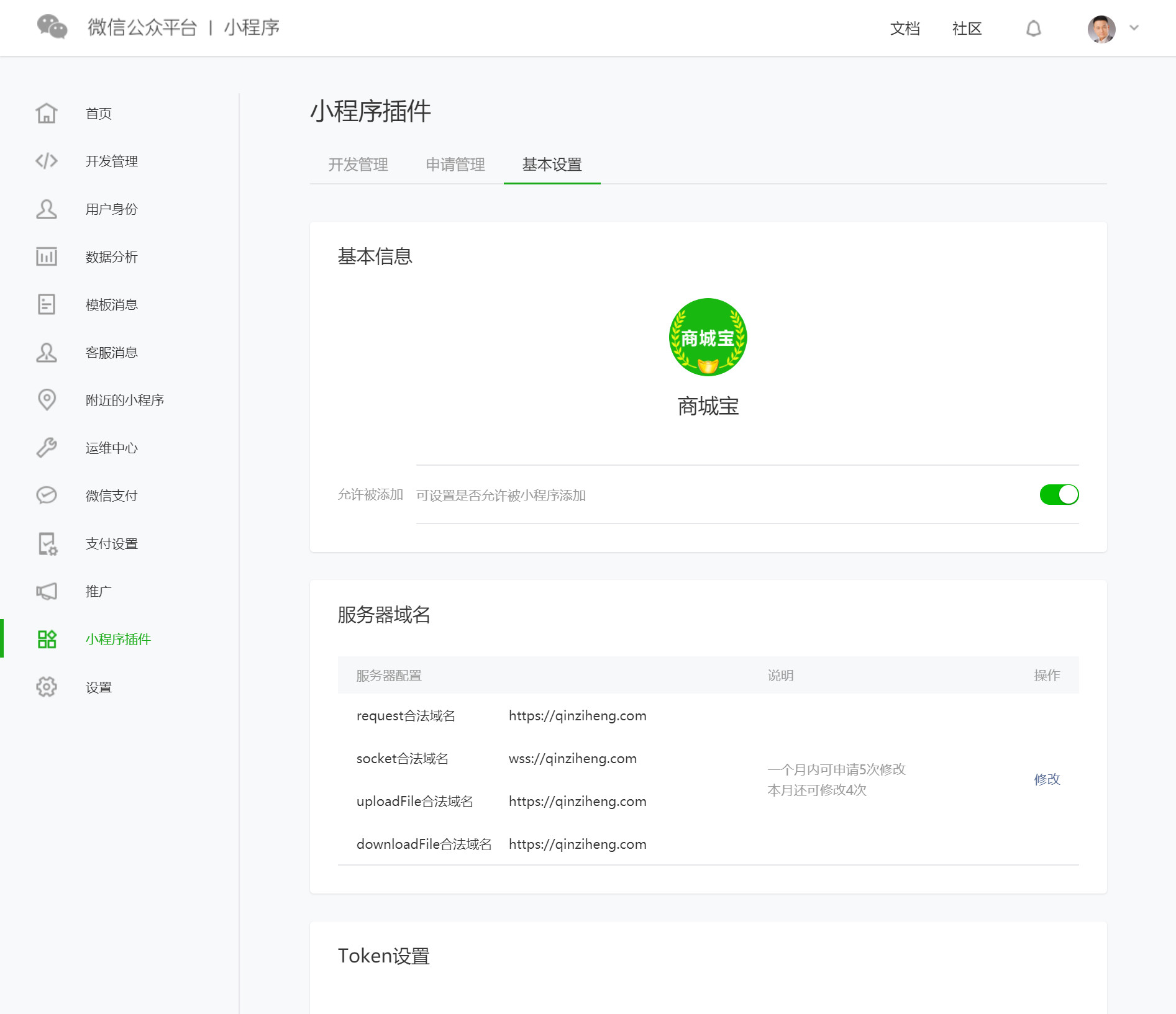Click the 商城宝 name text
This screenshot has width=1176, height=1014.
[708, 406]
